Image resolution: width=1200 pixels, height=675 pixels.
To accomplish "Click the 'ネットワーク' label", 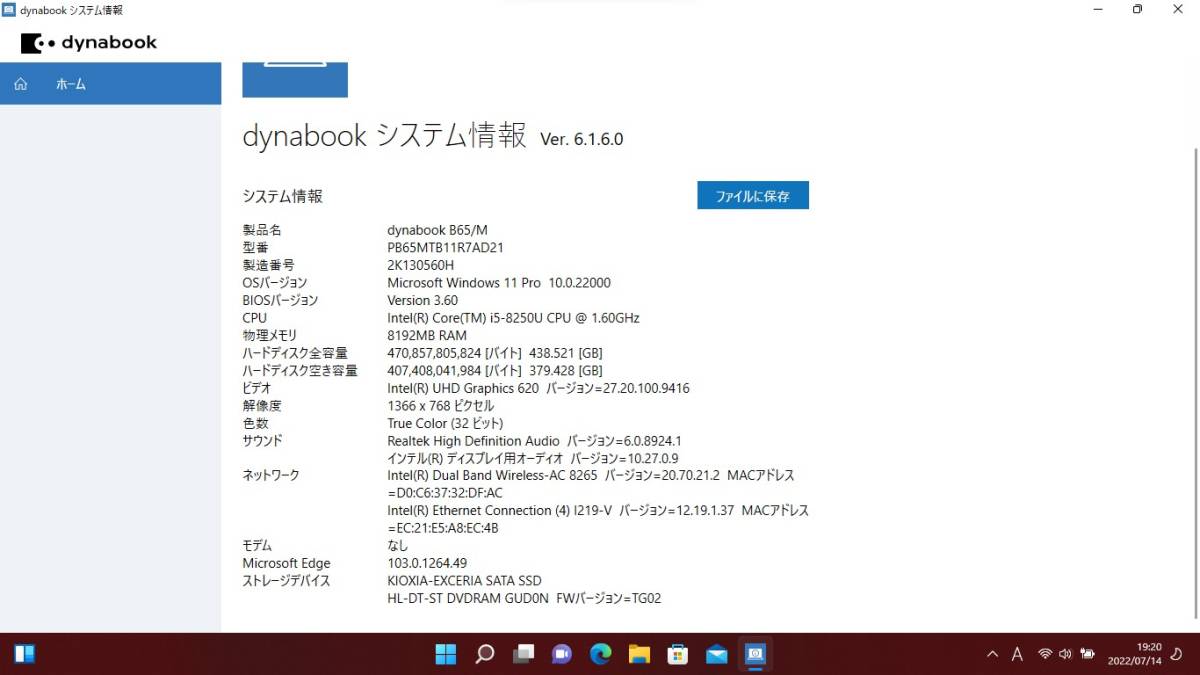I will point(271,476).
